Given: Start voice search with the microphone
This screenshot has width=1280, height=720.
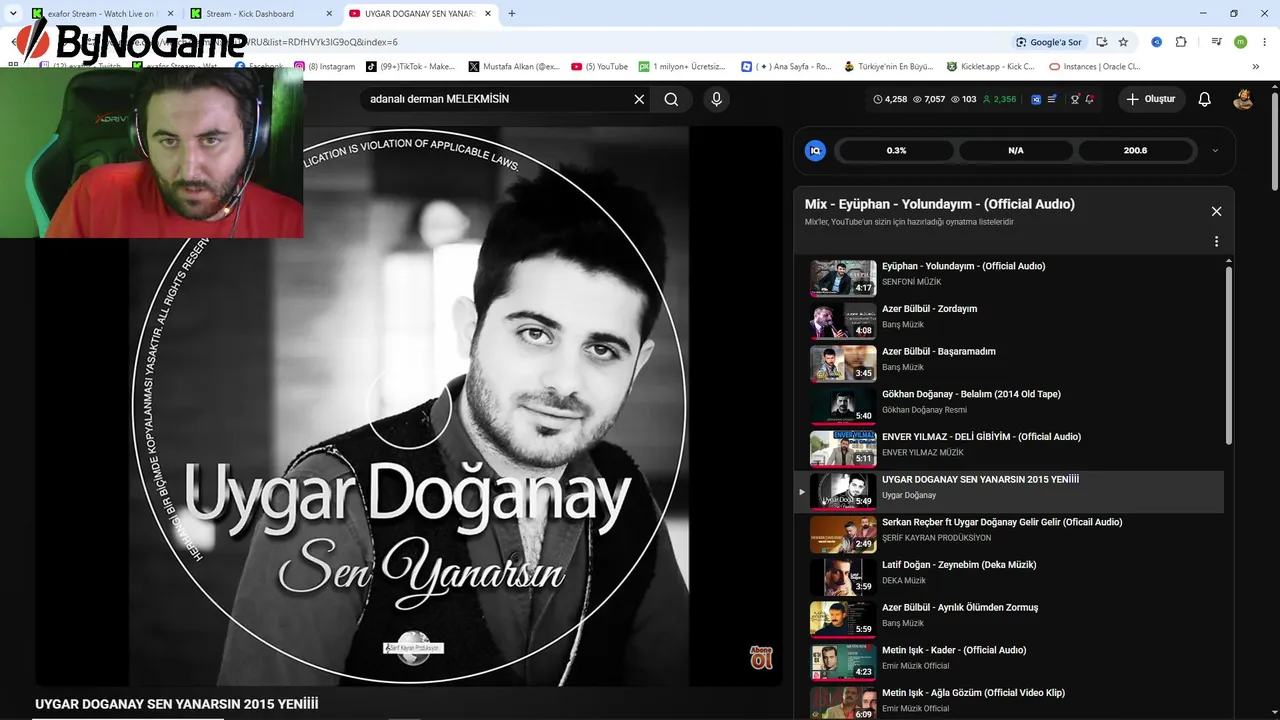Looking at the screenshot, I should click(716, 99).
